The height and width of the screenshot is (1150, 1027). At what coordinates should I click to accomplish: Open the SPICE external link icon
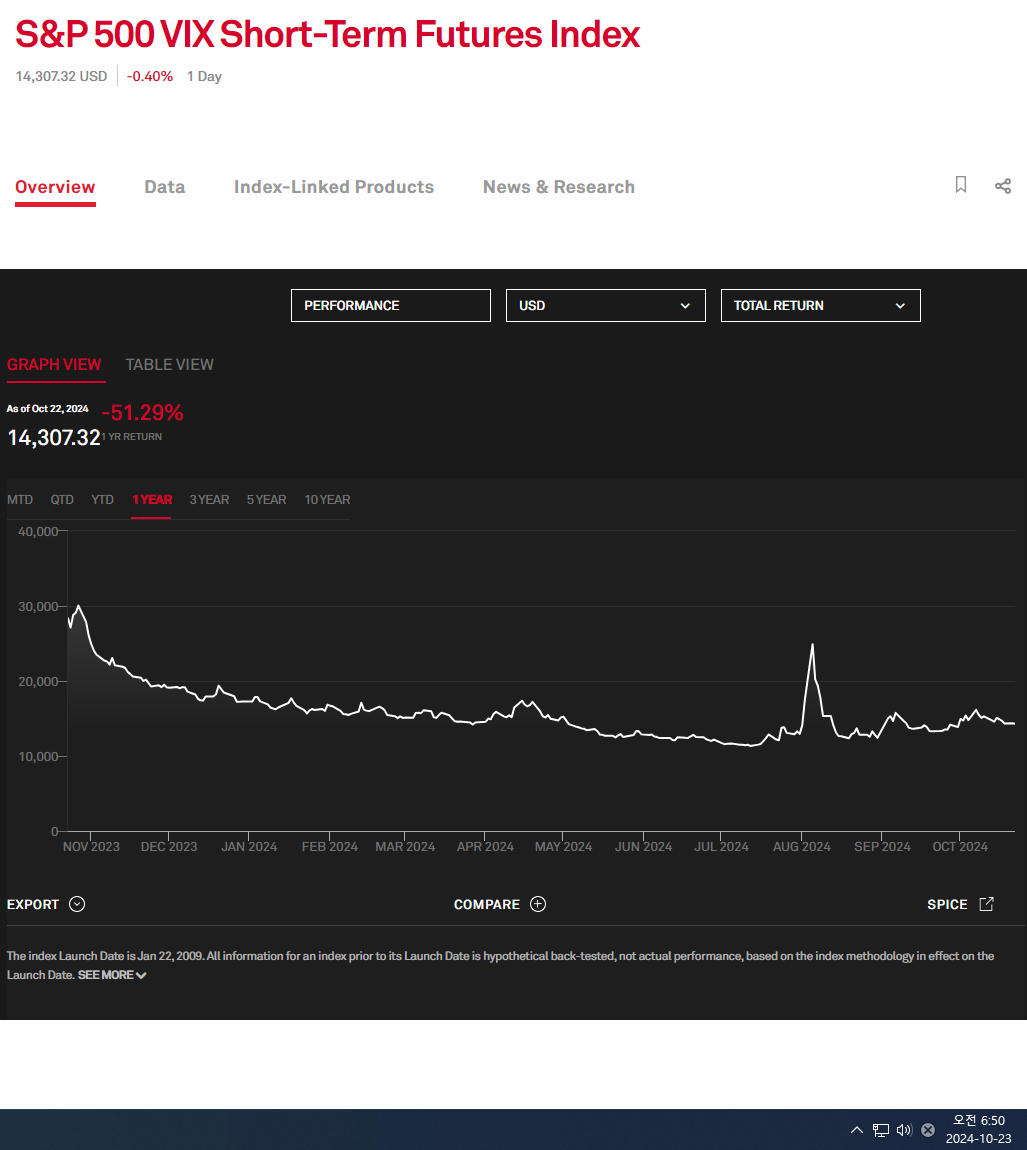(987, 904)
